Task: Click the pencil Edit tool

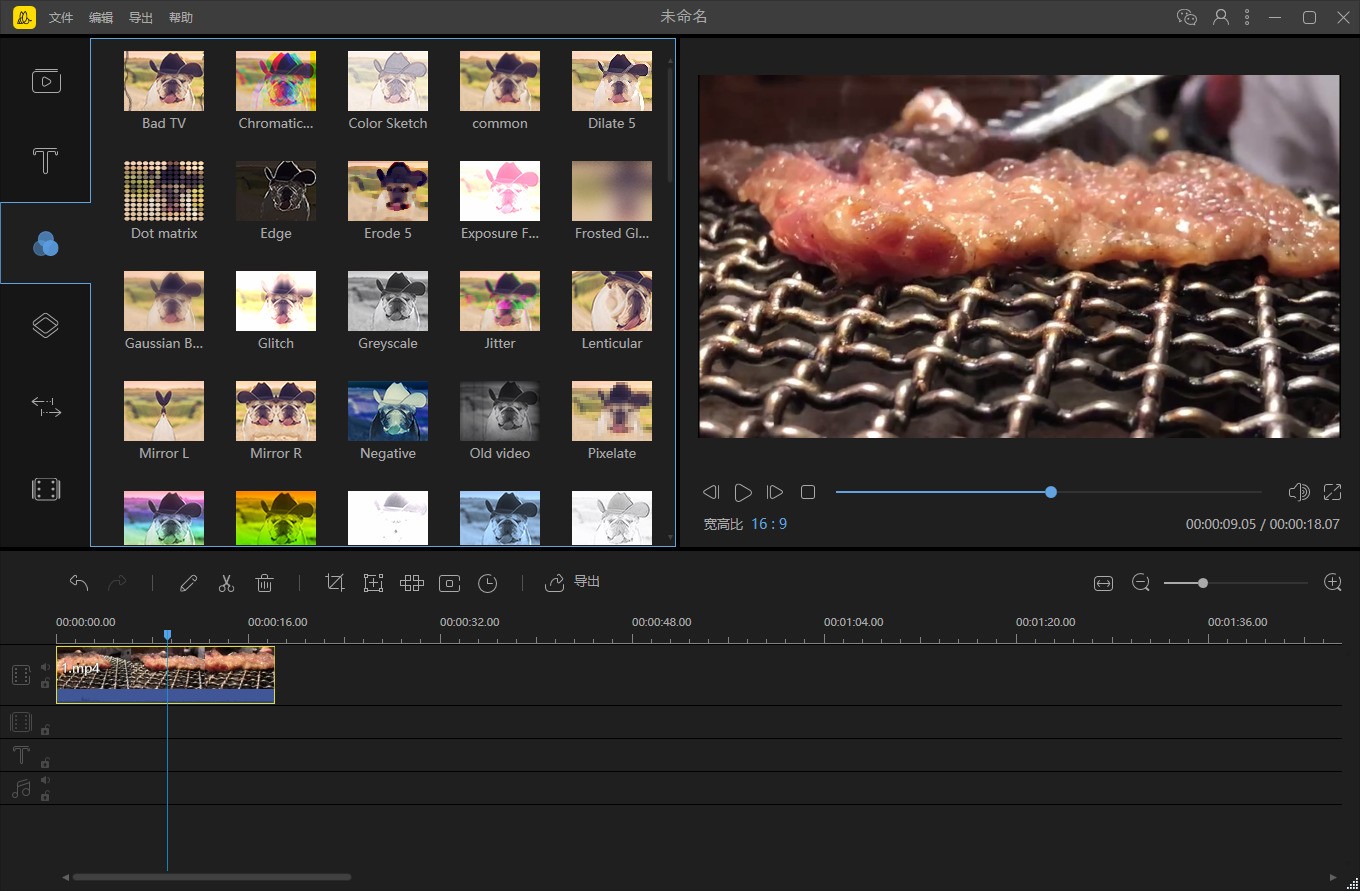Action: [188, 583]
